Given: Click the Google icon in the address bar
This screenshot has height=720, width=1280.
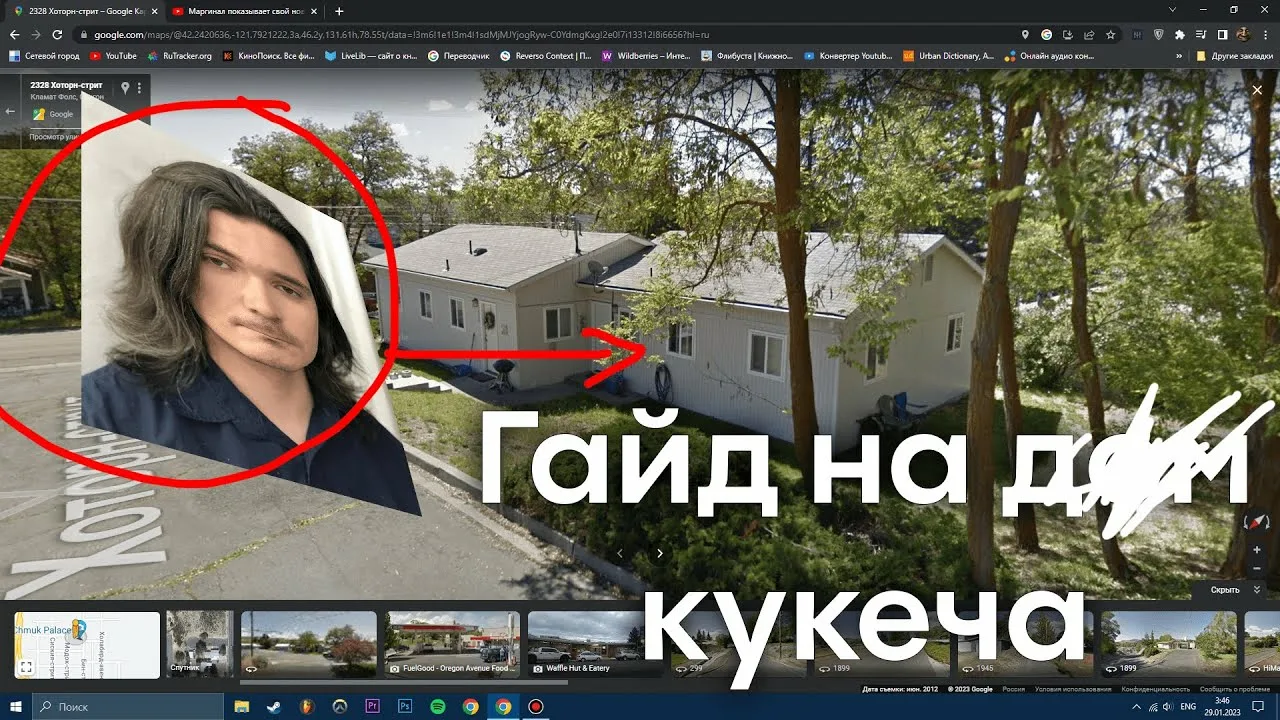Looking at the screenshot, I should click(x=1046, y=34).
